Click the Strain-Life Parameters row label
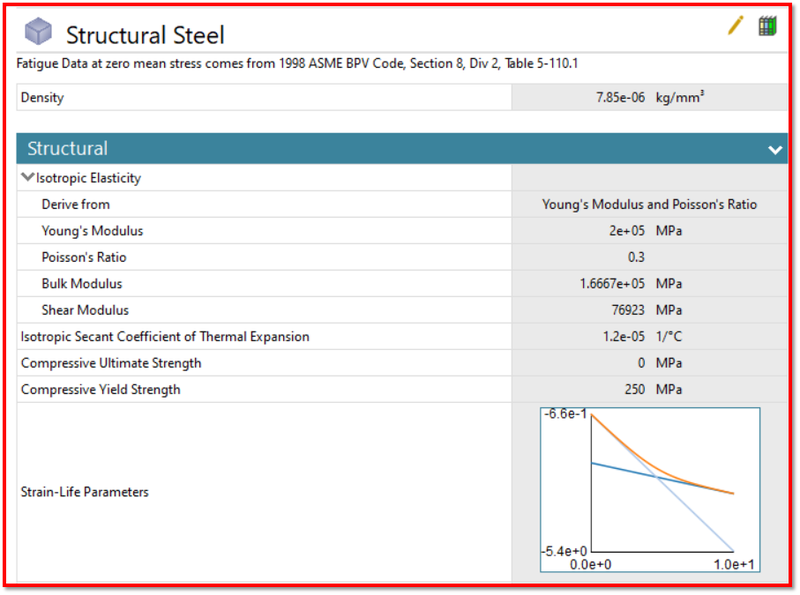The height and width of the screenshot is (595, 800). tap(85, 492)
